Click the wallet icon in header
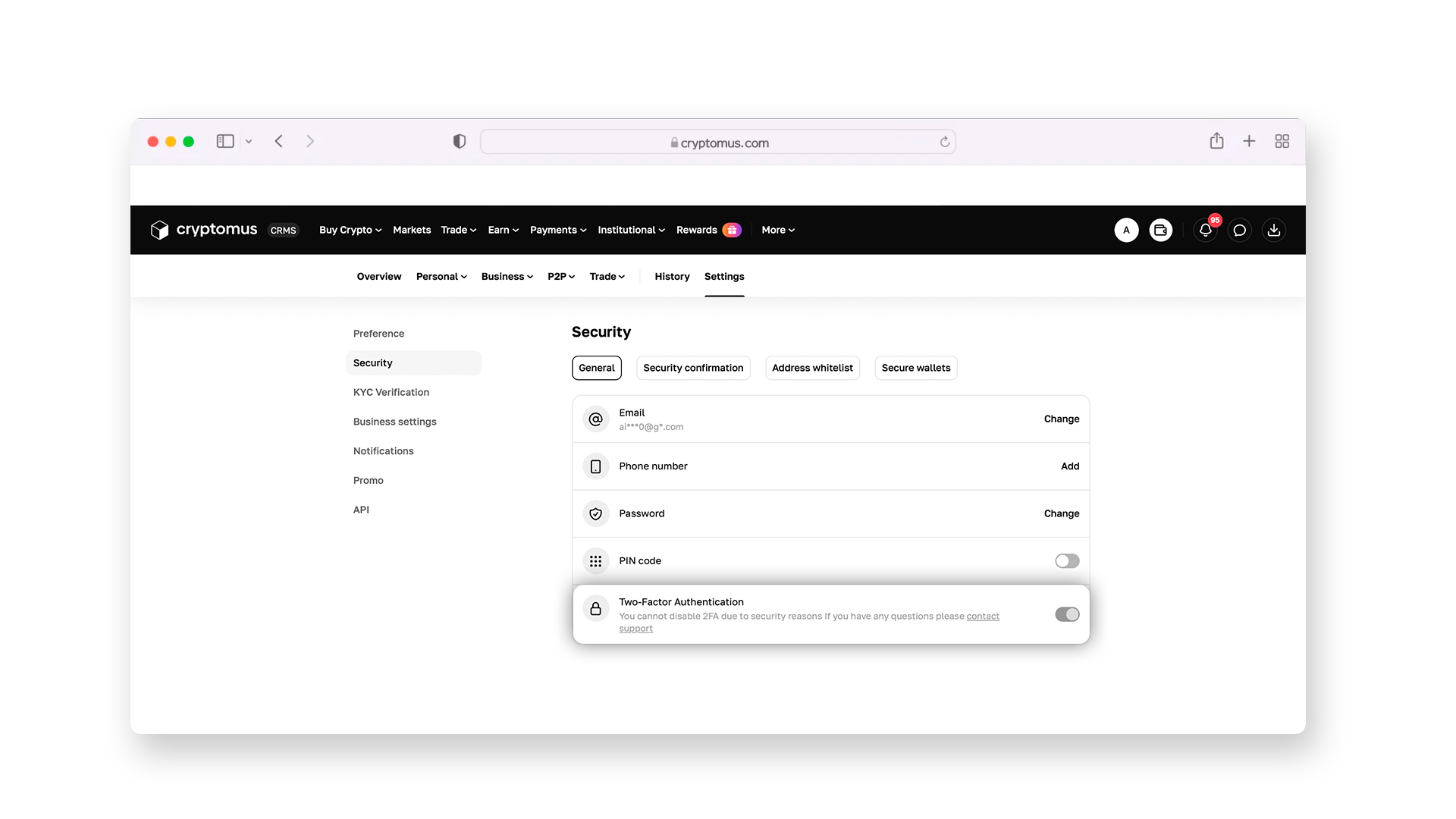1456x819 pixels. click(x=1160, y=230)
